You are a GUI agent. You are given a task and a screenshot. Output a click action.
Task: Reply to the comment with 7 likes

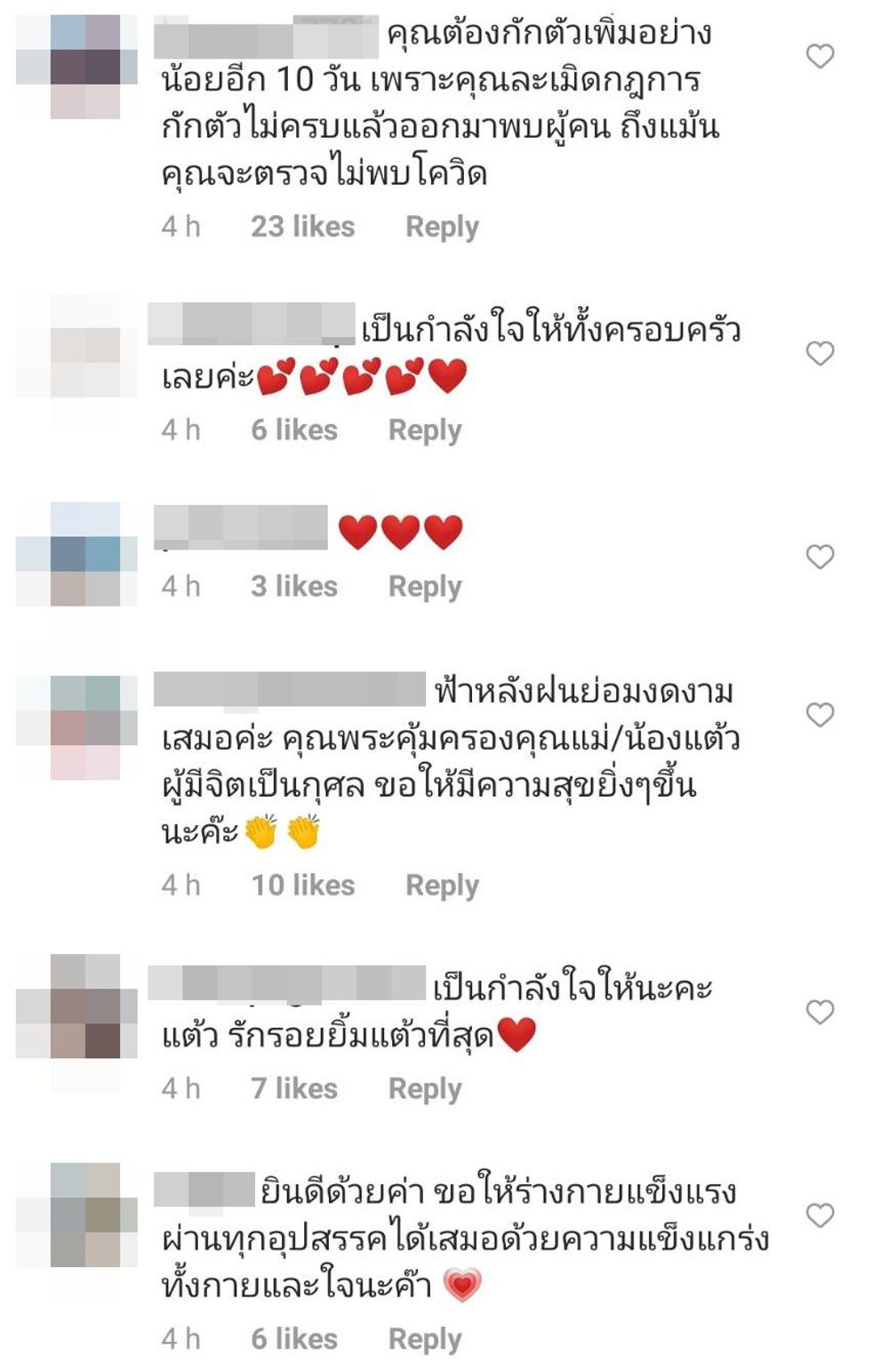425,1090
